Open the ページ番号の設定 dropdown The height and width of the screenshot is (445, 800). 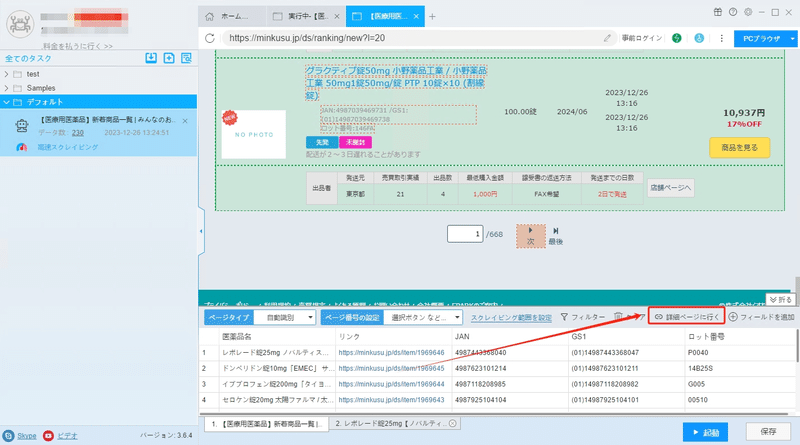point(423,317)
